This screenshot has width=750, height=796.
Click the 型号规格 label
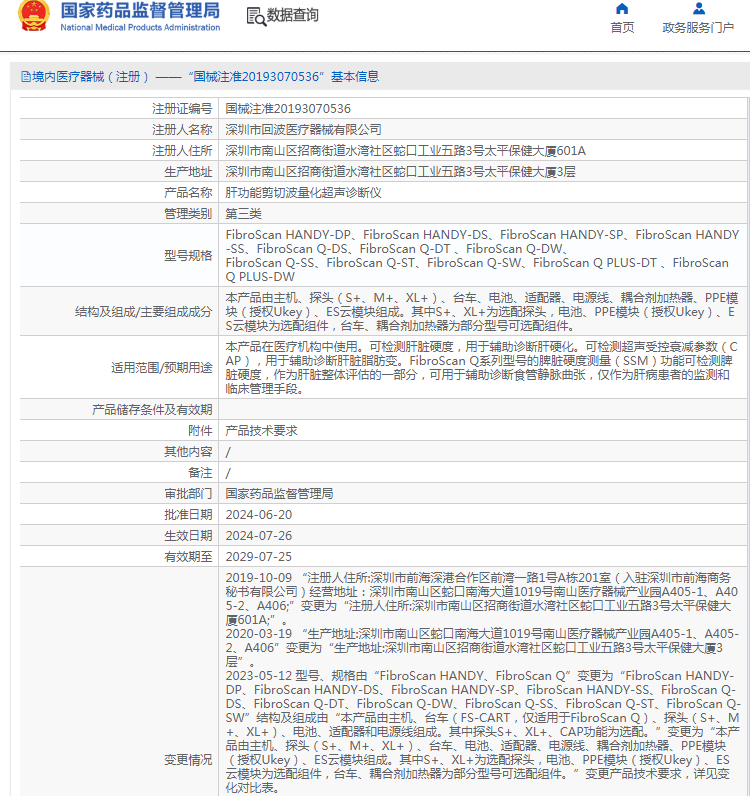coord(188,255)
